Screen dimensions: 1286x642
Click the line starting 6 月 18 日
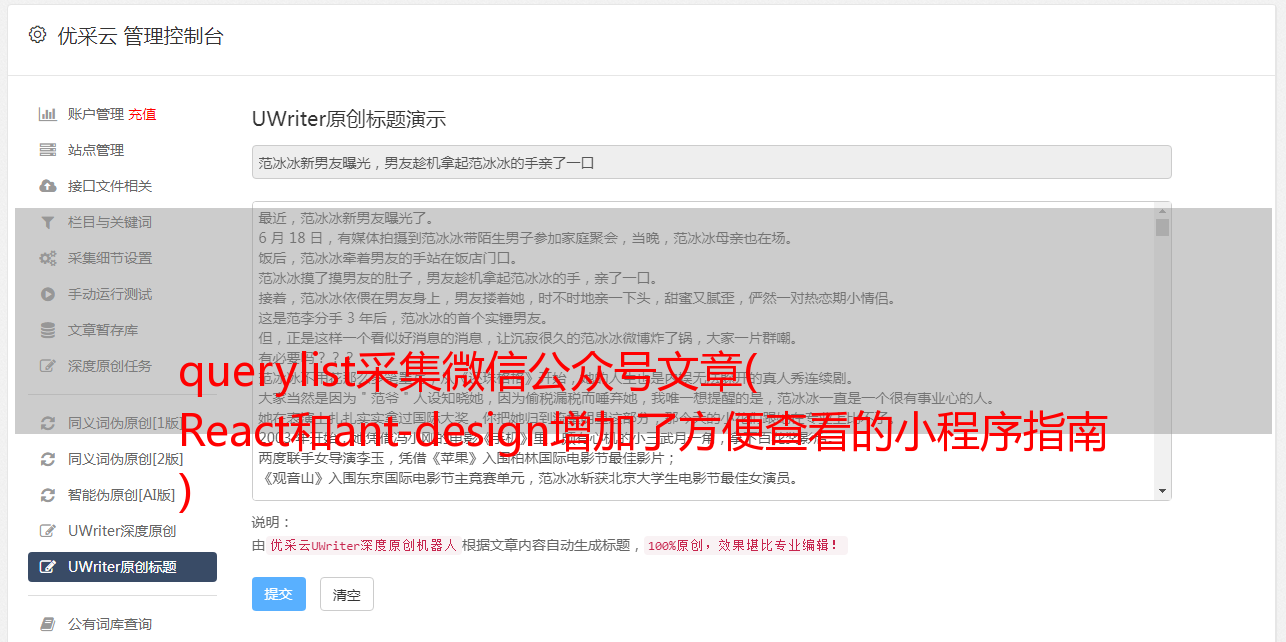pyautogui.click(x=525, y=238)
